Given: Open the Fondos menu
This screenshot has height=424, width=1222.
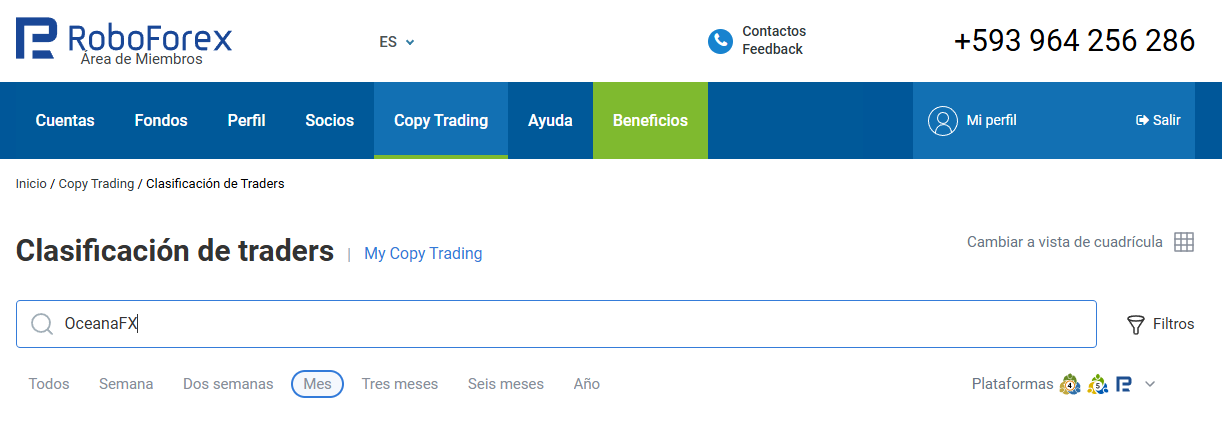Looking at the screenshot, I should [161, 120].
